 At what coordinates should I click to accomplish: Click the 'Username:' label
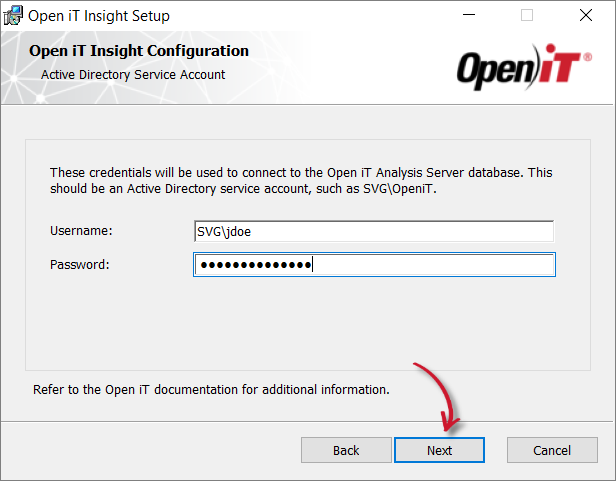pyautogui.click(x=81, y=231)
